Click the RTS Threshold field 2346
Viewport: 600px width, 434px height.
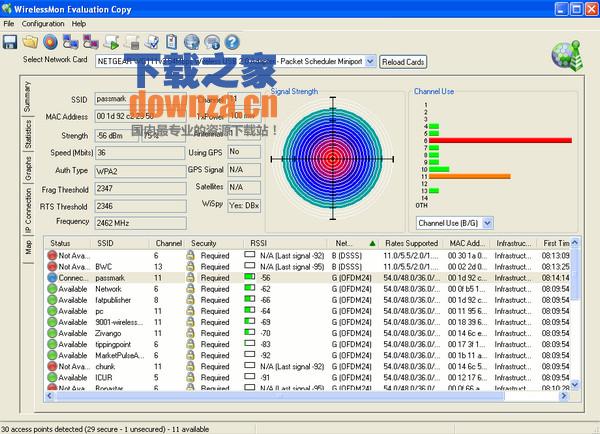point(140,206)
